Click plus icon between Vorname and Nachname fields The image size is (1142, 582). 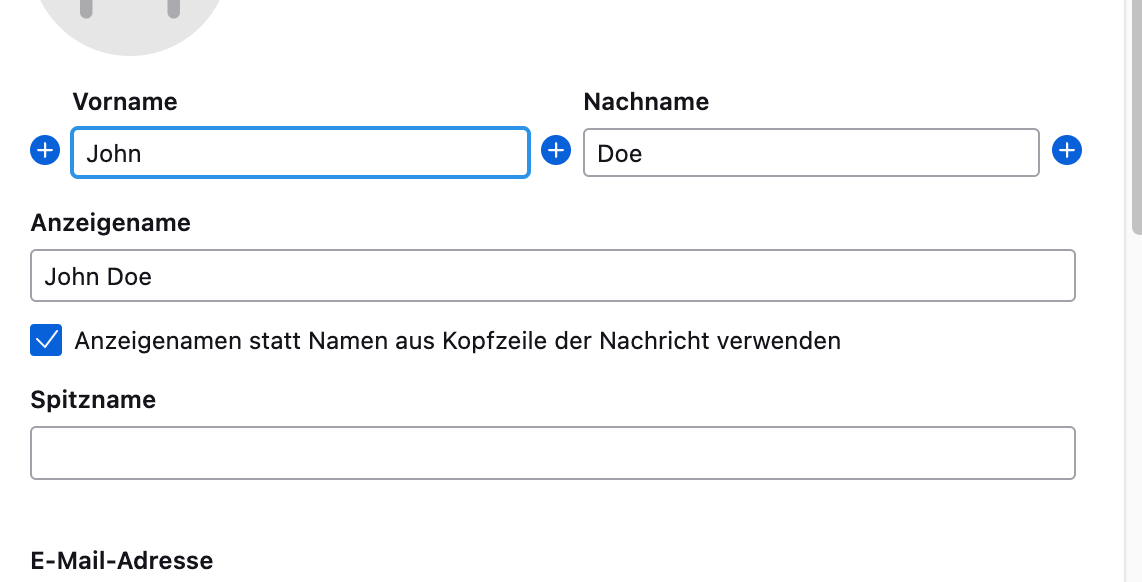(556, 151)
